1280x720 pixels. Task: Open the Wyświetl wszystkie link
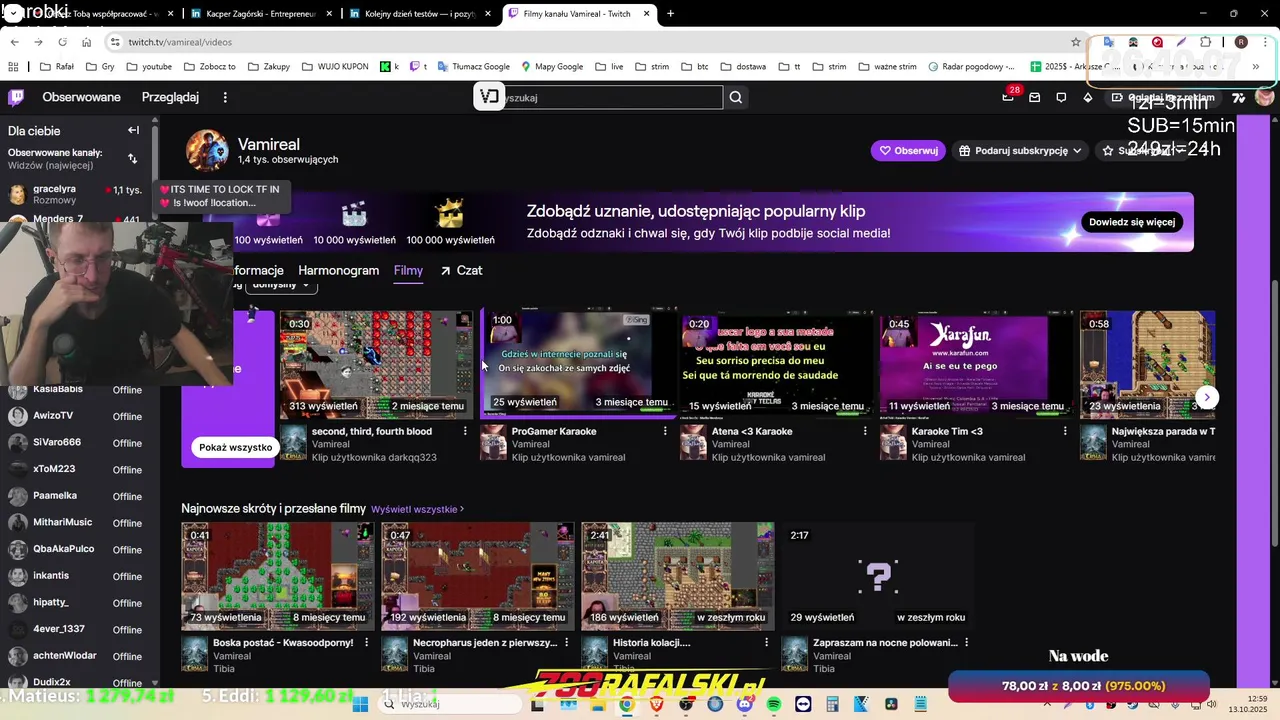[x=417, y=509]
